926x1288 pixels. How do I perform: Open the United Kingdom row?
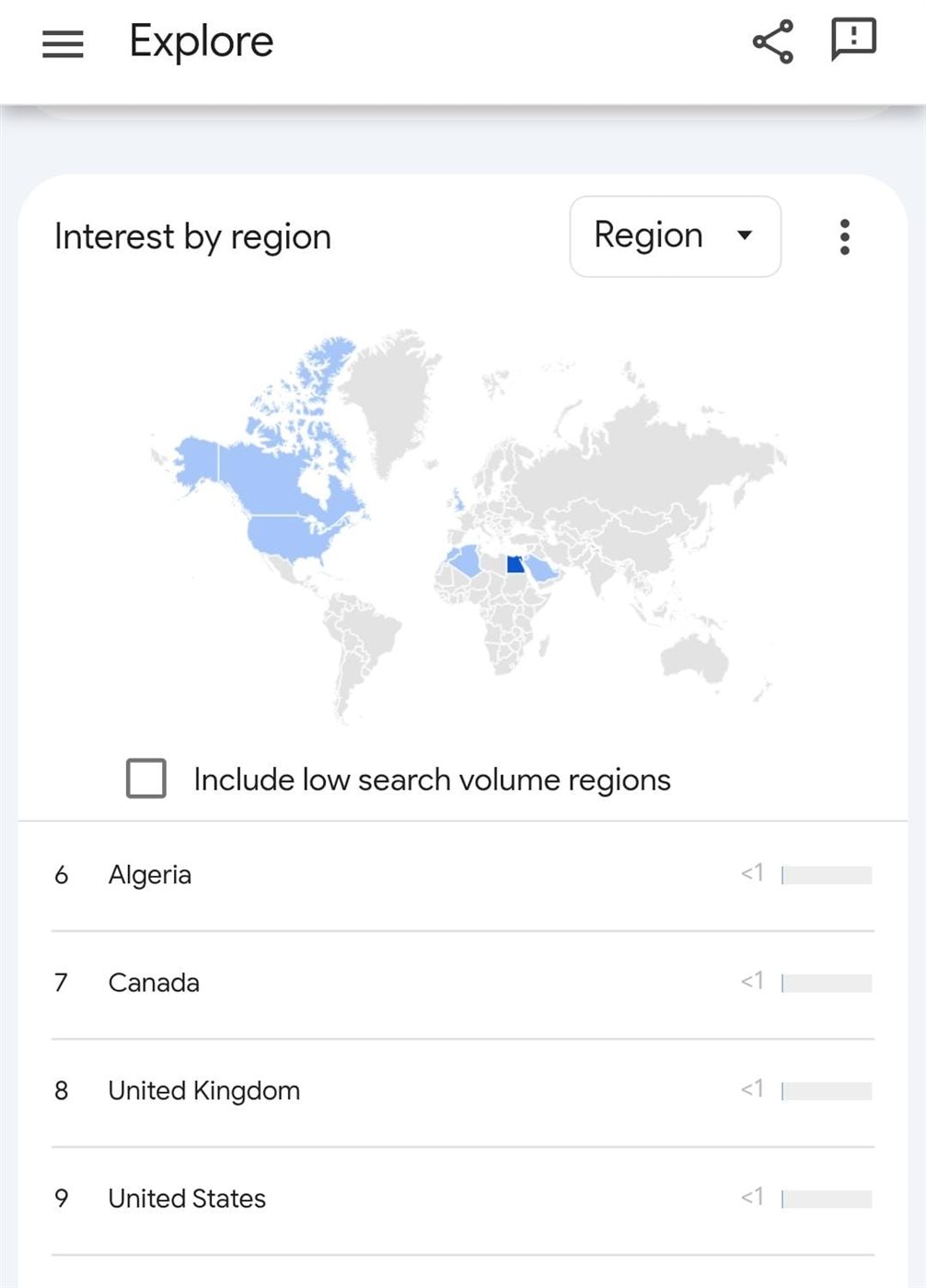tap(462, 1091)
